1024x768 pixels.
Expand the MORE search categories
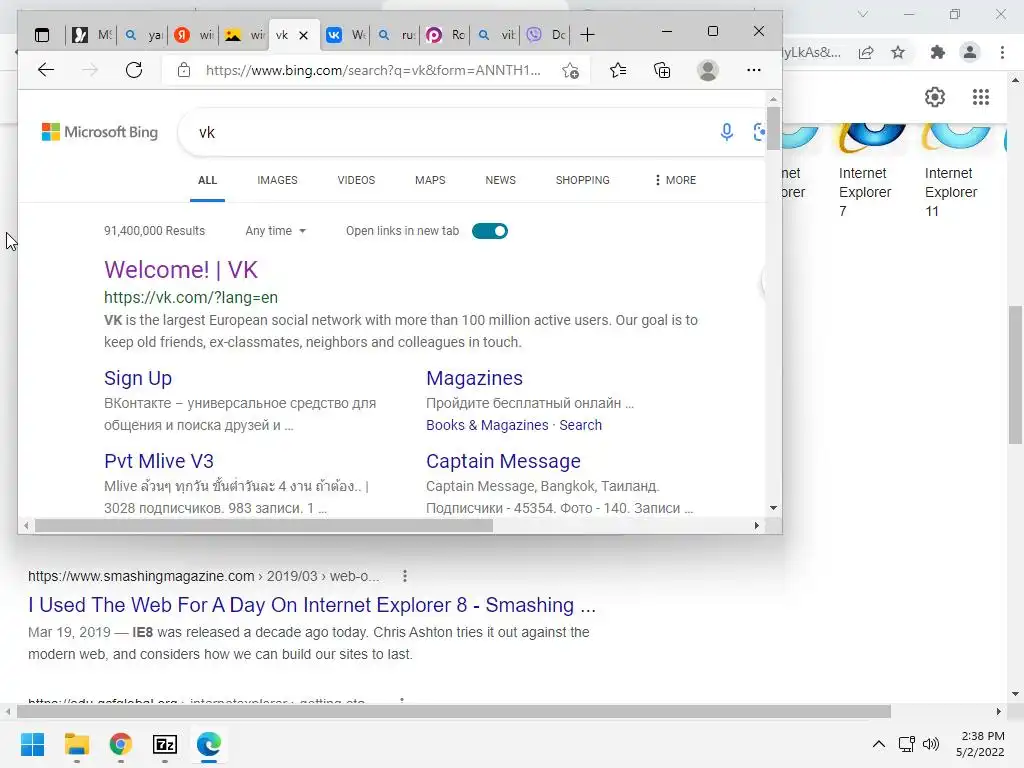(675, 180)
